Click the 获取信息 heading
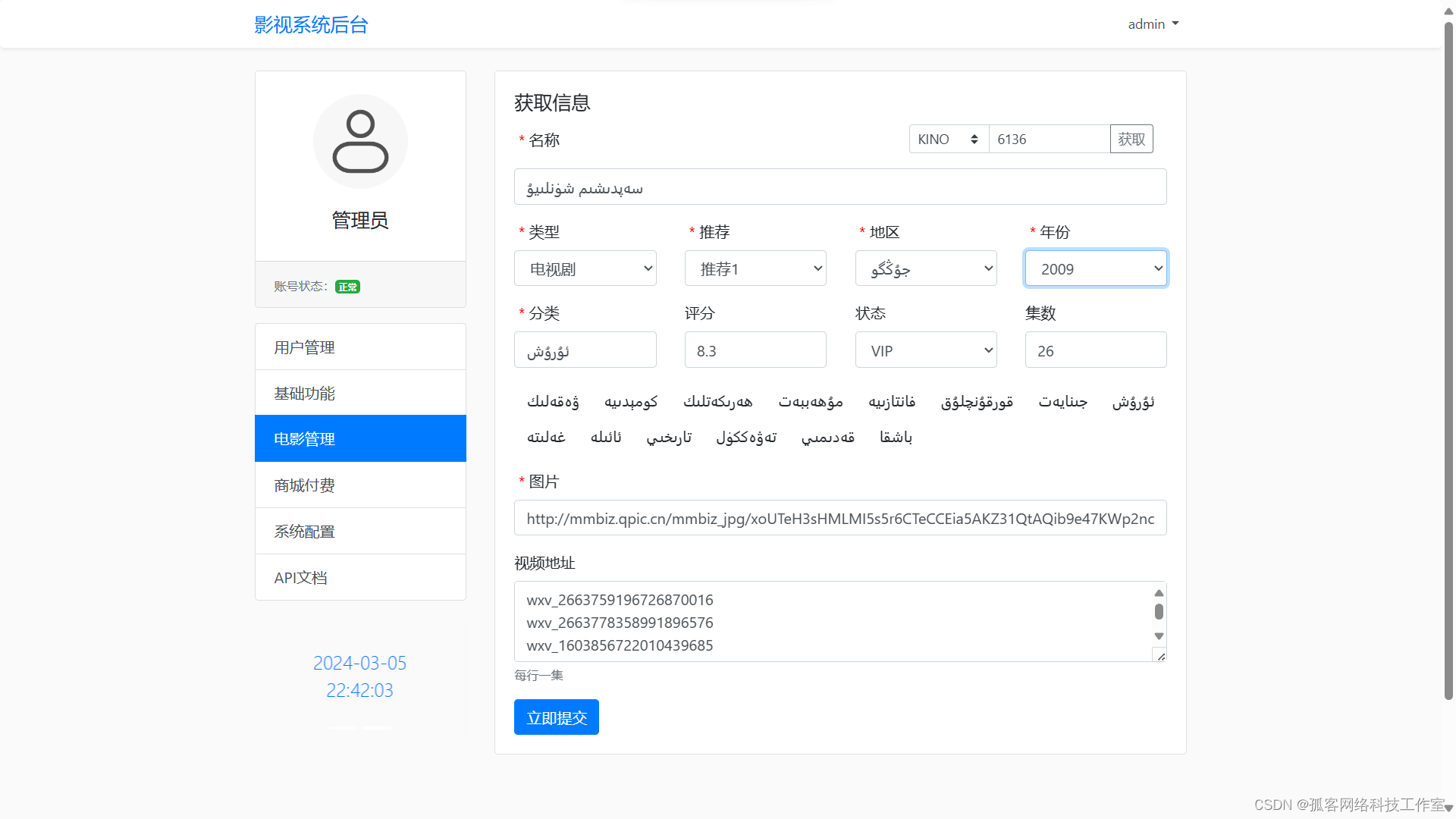 (x=552, y=103)
